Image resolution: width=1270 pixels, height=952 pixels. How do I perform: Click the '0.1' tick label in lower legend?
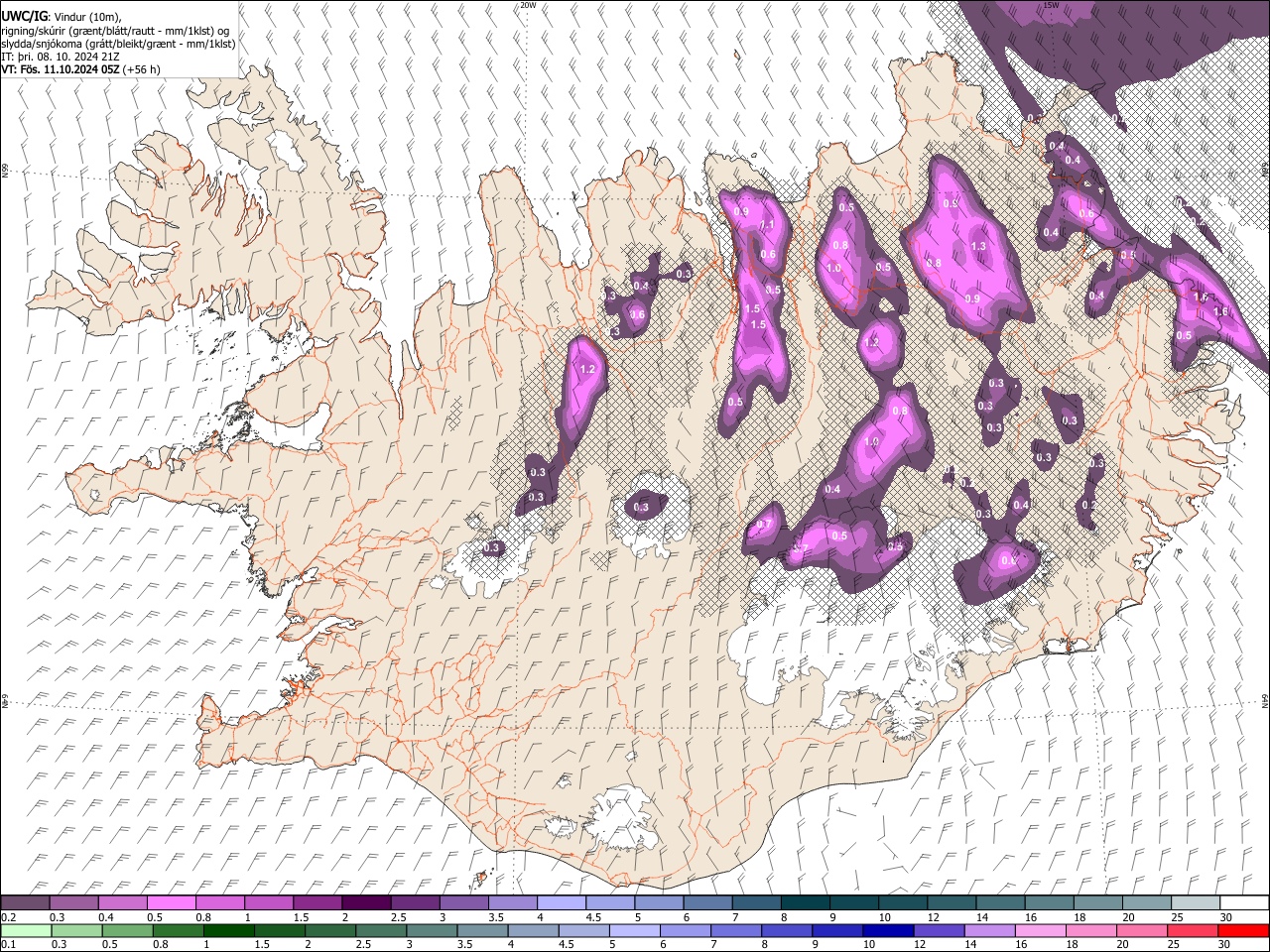coord(6,945)
